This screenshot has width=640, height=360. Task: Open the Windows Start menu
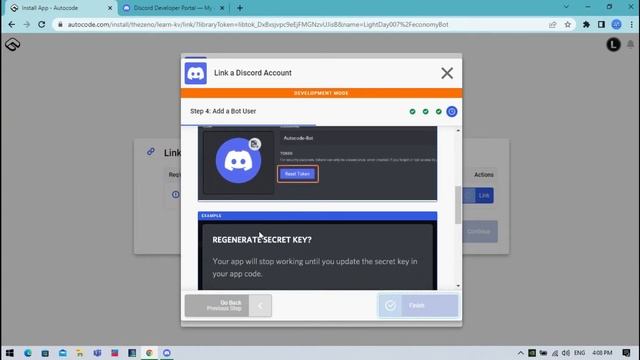[x=10, y=353]
